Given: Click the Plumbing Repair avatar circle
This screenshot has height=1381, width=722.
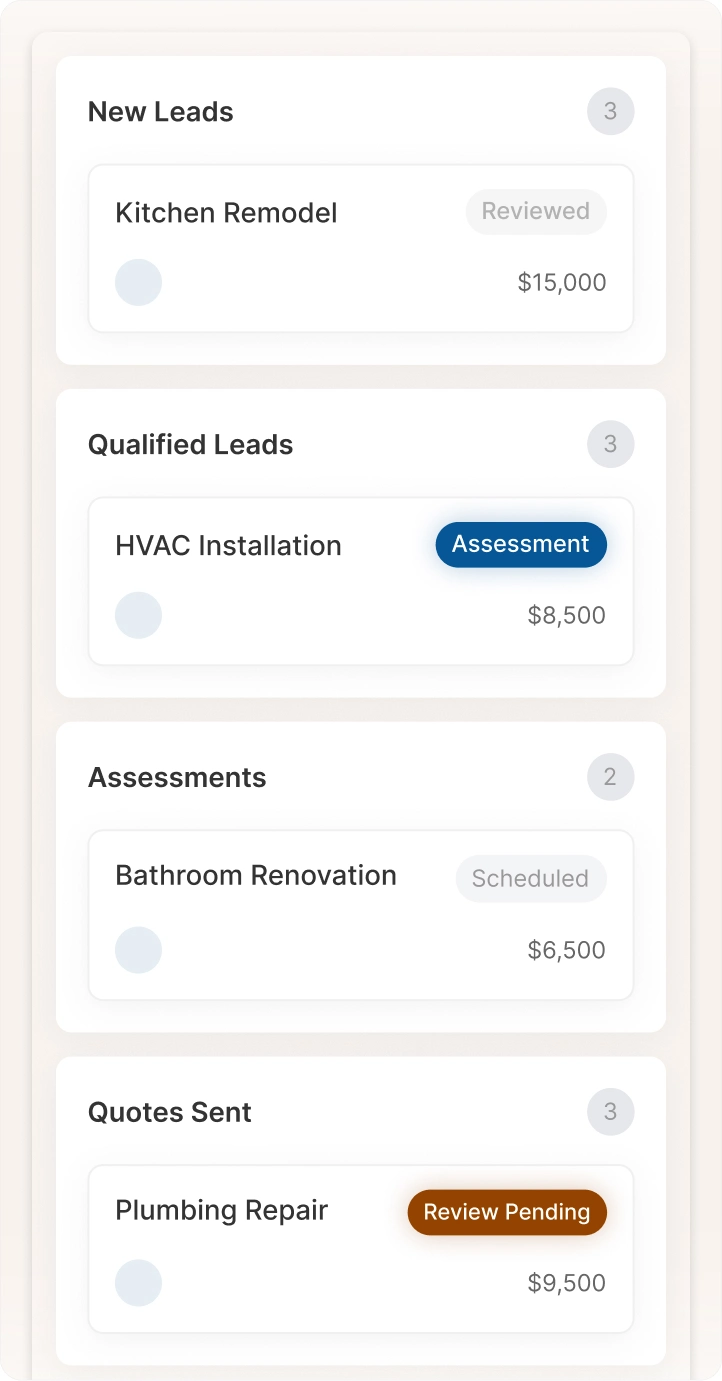Looking at the screenshot, I should click(x=138, y=1283).
